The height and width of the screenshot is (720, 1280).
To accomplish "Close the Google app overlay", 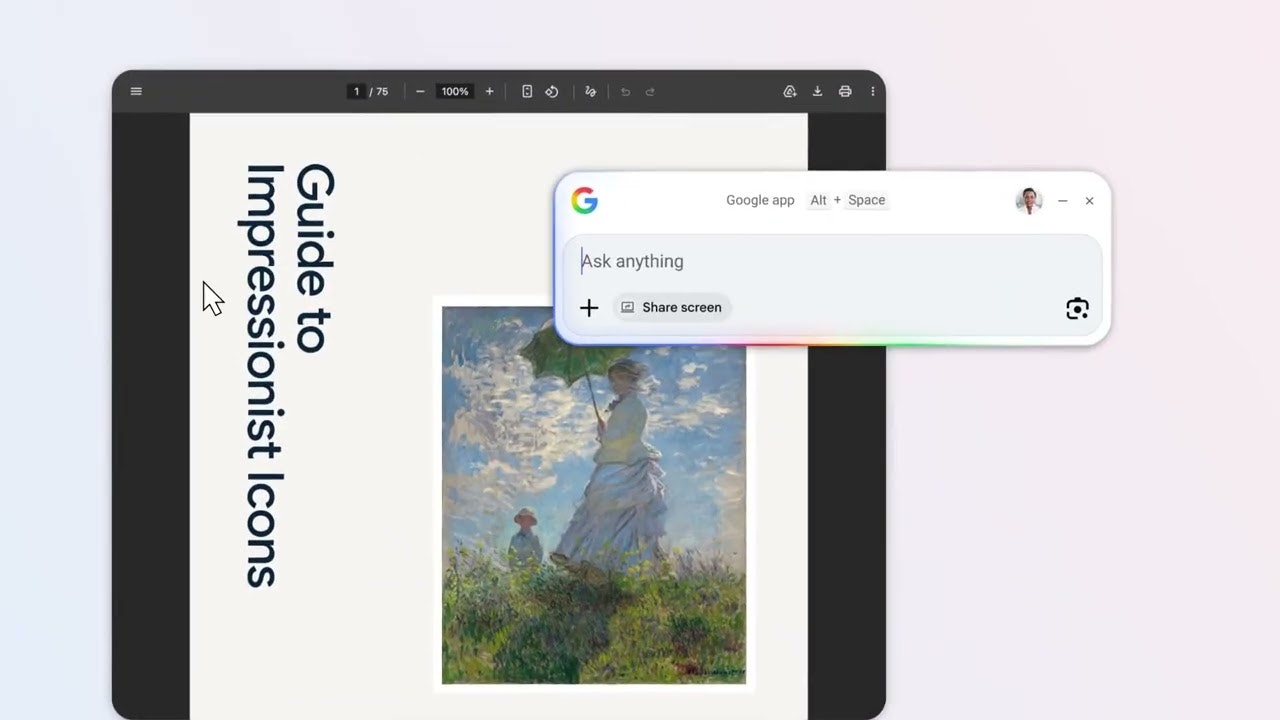I will pos(1090,201).
